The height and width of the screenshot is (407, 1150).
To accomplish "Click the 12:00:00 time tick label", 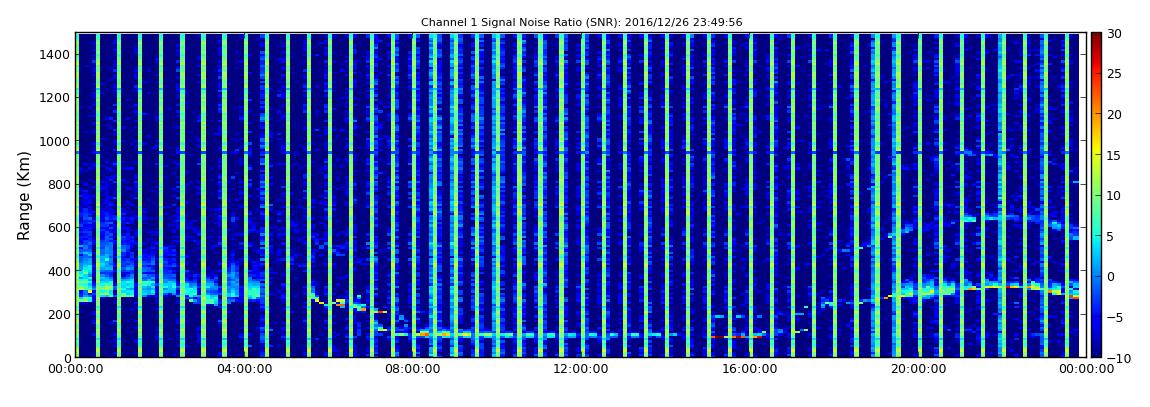I will (581, 369).
